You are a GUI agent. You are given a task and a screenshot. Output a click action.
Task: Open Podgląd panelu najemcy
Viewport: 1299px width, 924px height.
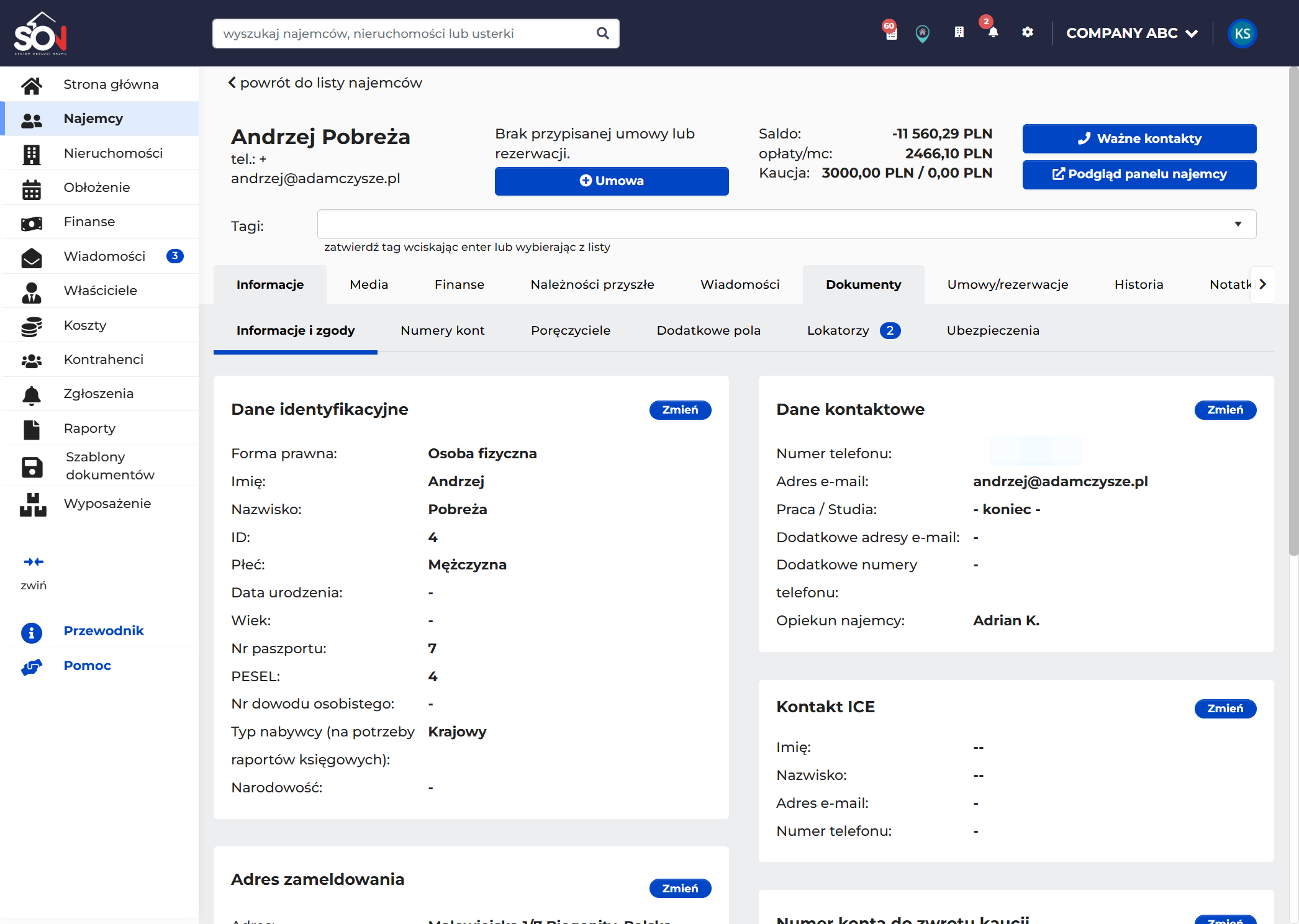1139,174
